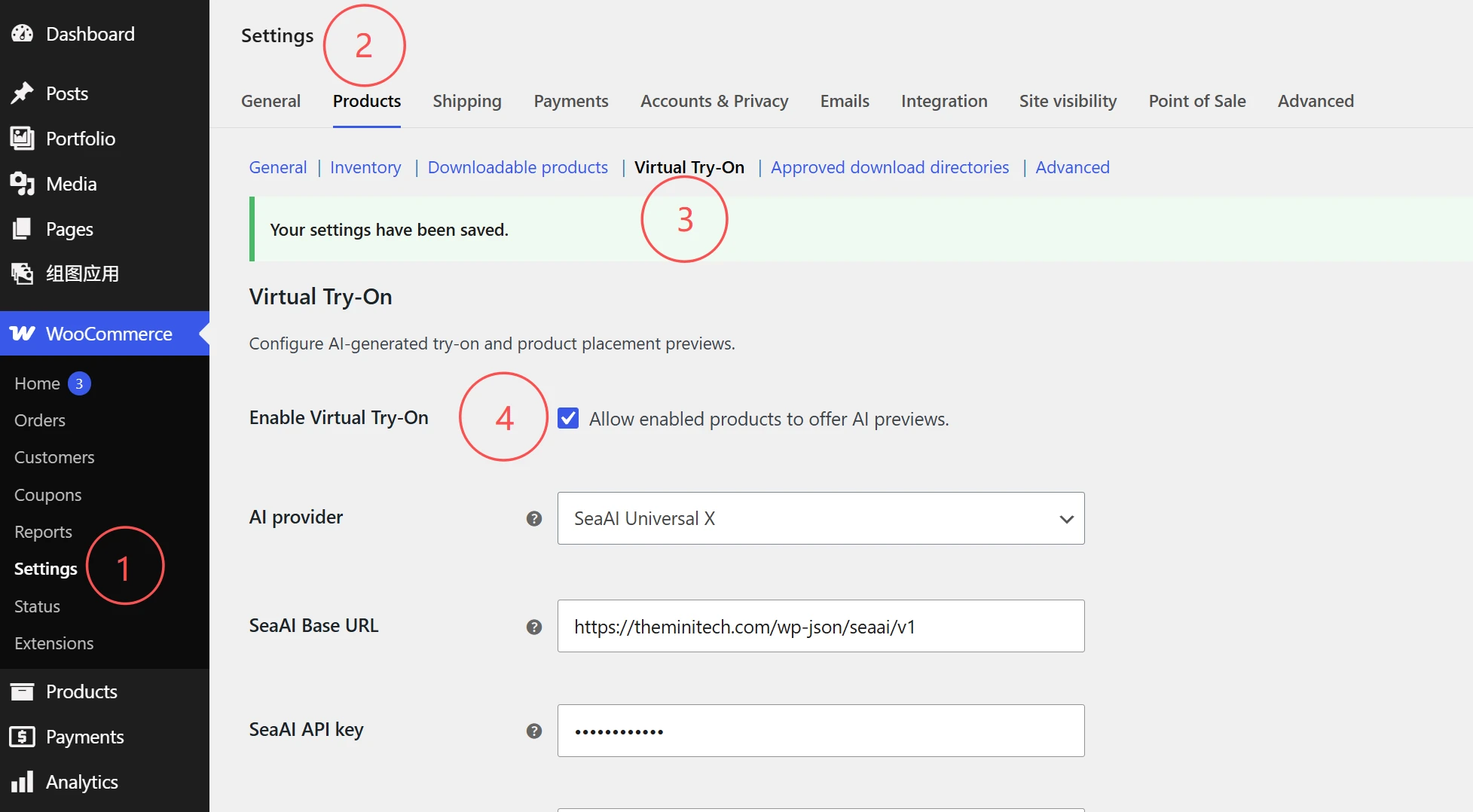Open the Orders submenu item
Screen dimensions: 1473x812
[40, 420]
